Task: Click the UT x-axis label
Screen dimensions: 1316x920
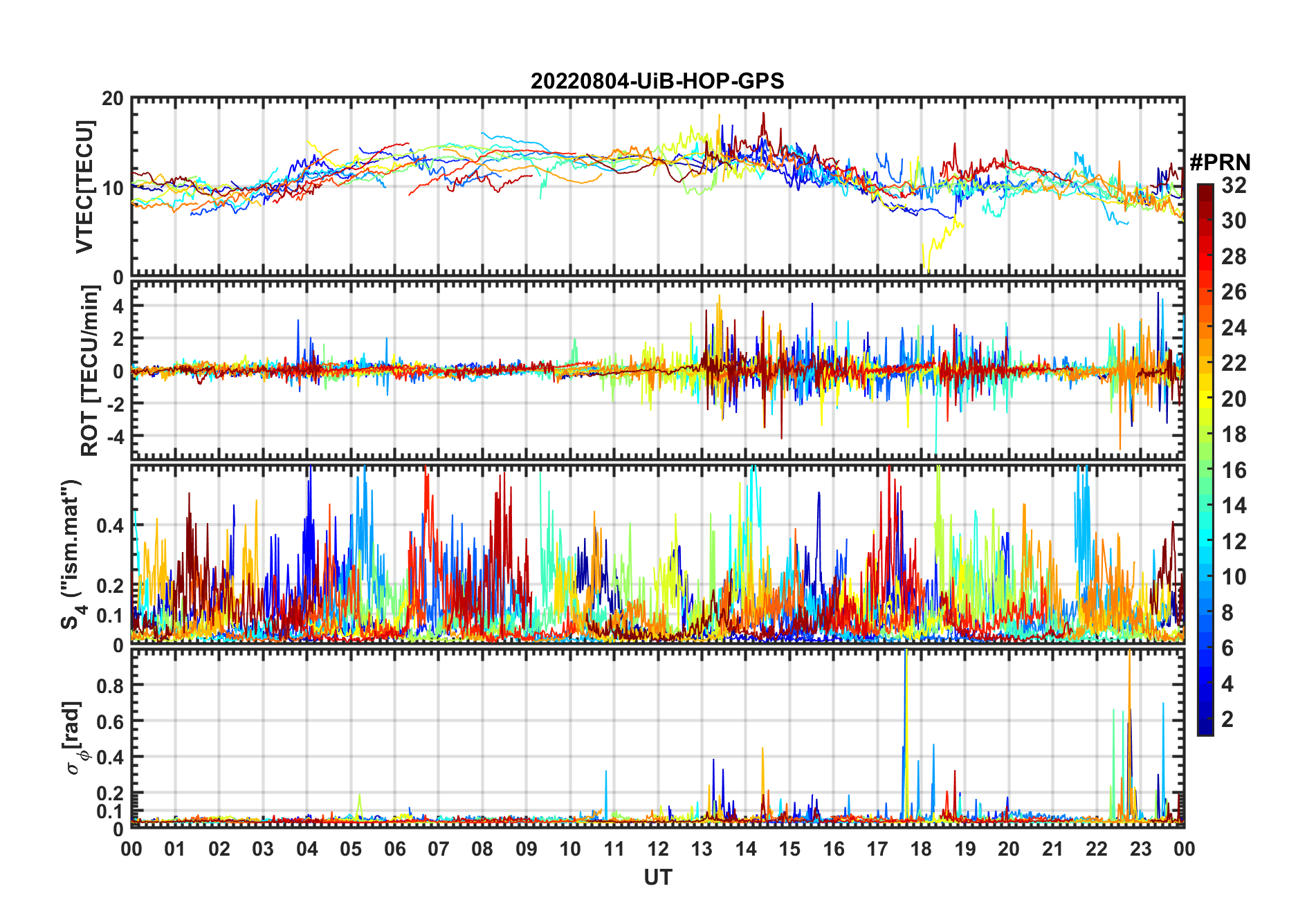Action: coord(657,877)
